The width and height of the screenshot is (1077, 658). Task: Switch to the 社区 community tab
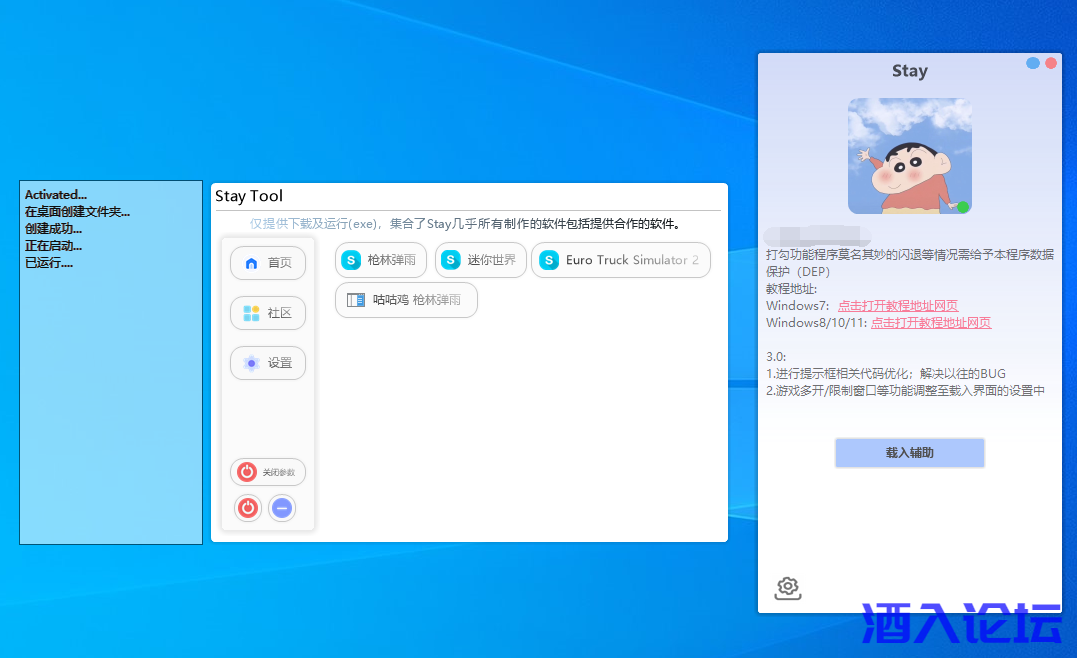[268, 313]
